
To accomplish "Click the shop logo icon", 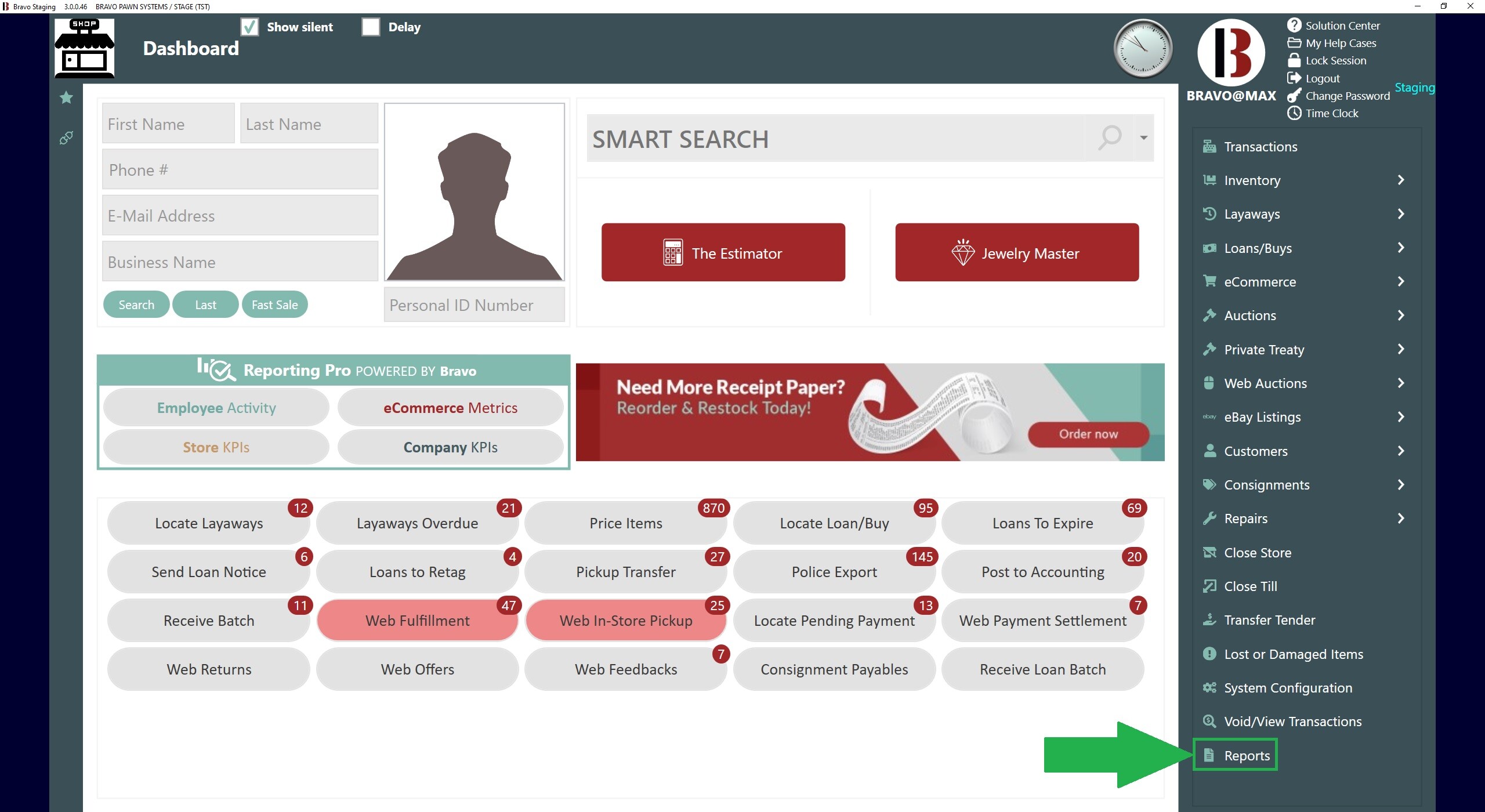I will click(x=84, y=48).
